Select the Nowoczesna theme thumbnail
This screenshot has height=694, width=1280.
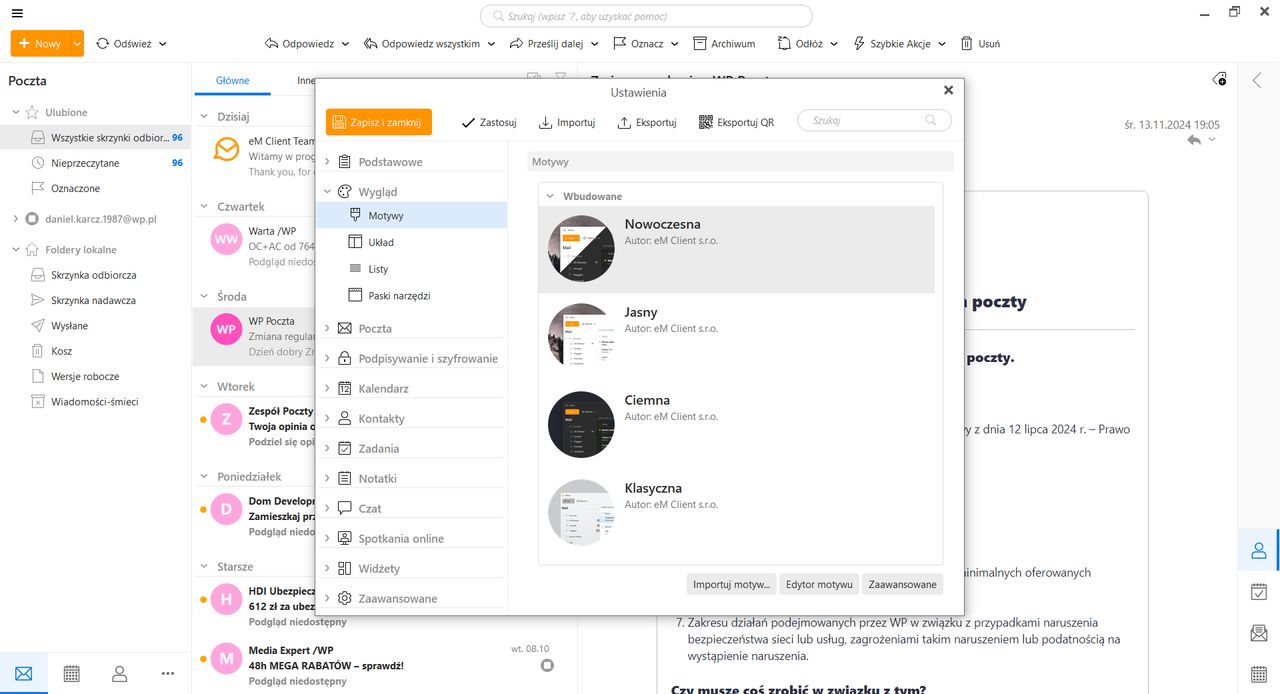pyautogui.click(x=581, y=249)
